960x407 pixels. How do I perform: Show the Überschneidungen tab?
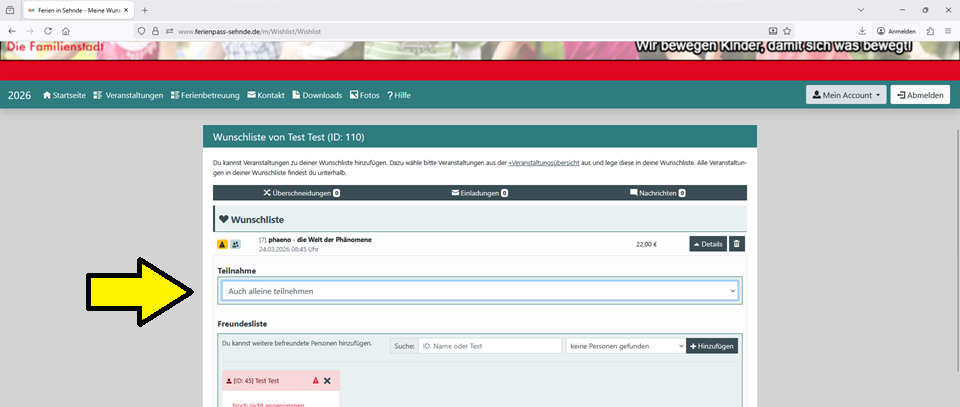point(301,192)
